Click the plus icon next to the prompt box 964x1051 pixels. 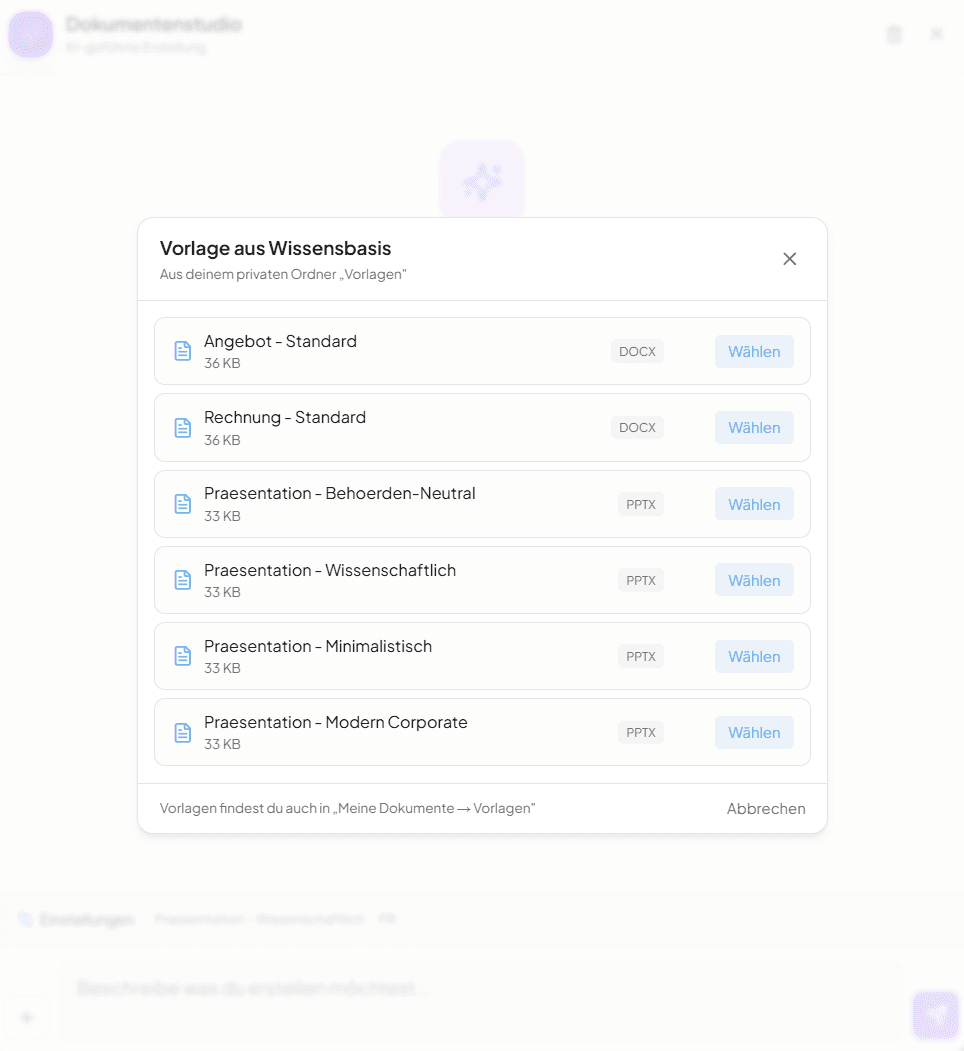[26, 1017]
